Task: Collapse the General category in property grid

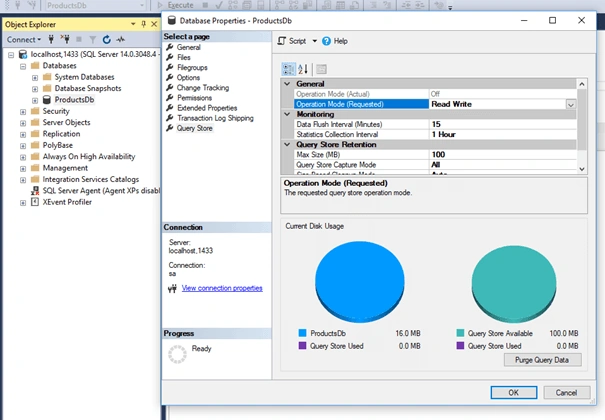Action: click(x=287, y=84)
